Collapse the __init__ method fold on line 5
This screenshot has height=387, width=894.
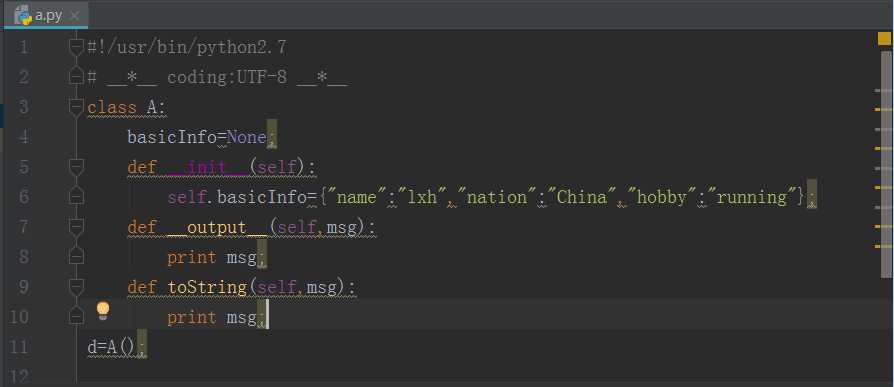[x=76, y=167]
